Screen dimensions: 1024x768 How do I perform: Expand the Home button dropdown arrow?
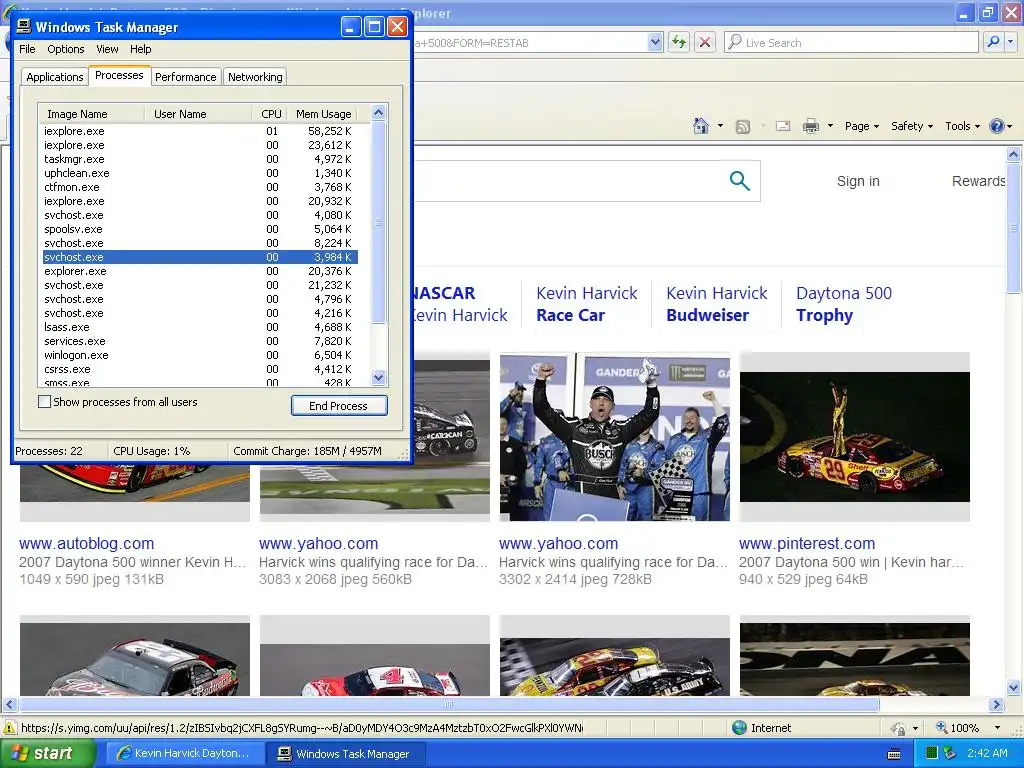tap(720, 126)
